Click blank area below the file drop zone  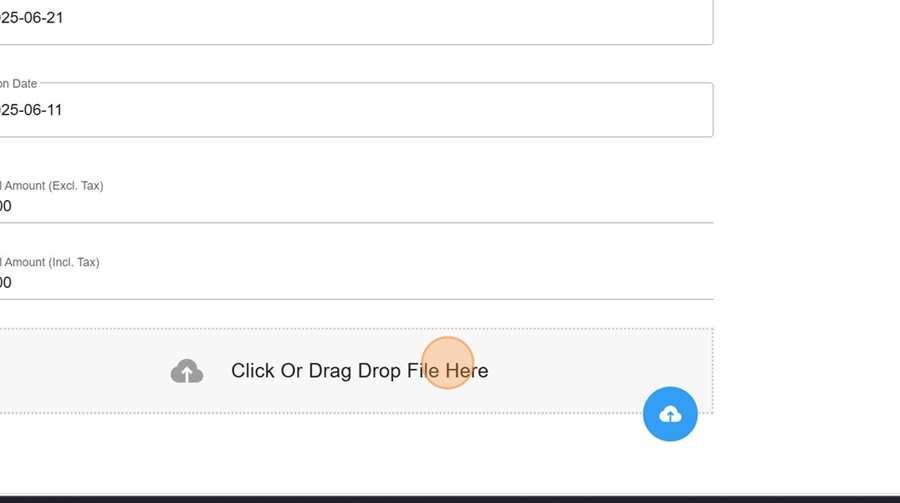(344, 454)
